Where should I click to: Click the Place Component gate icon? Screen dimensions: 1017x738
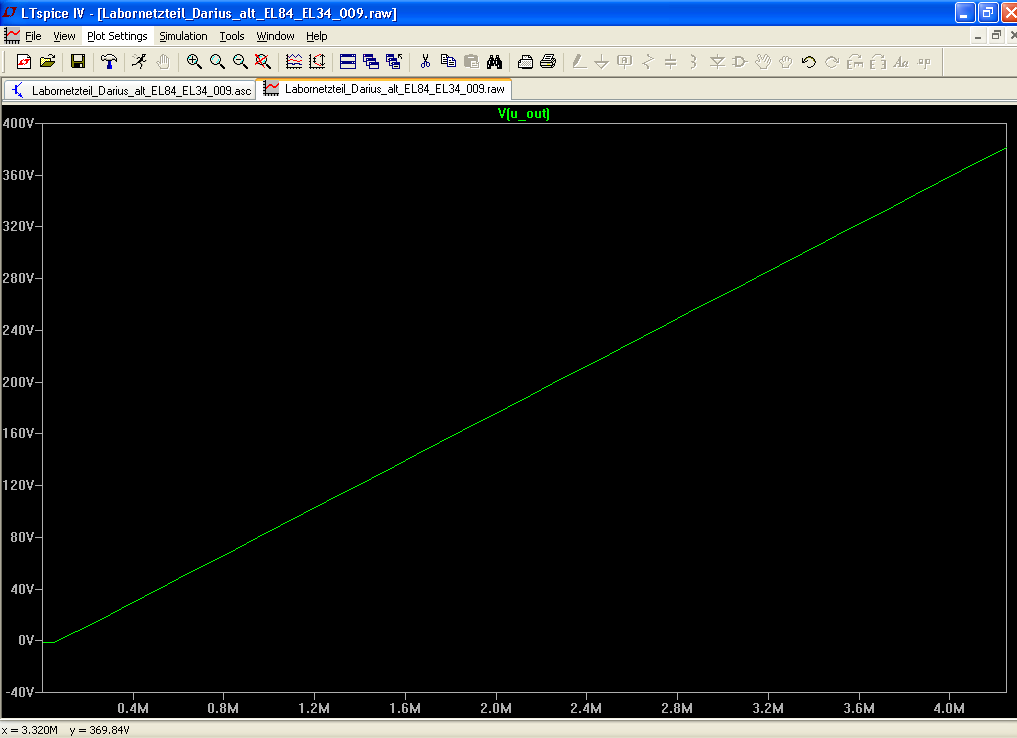[x=739, y=62]
